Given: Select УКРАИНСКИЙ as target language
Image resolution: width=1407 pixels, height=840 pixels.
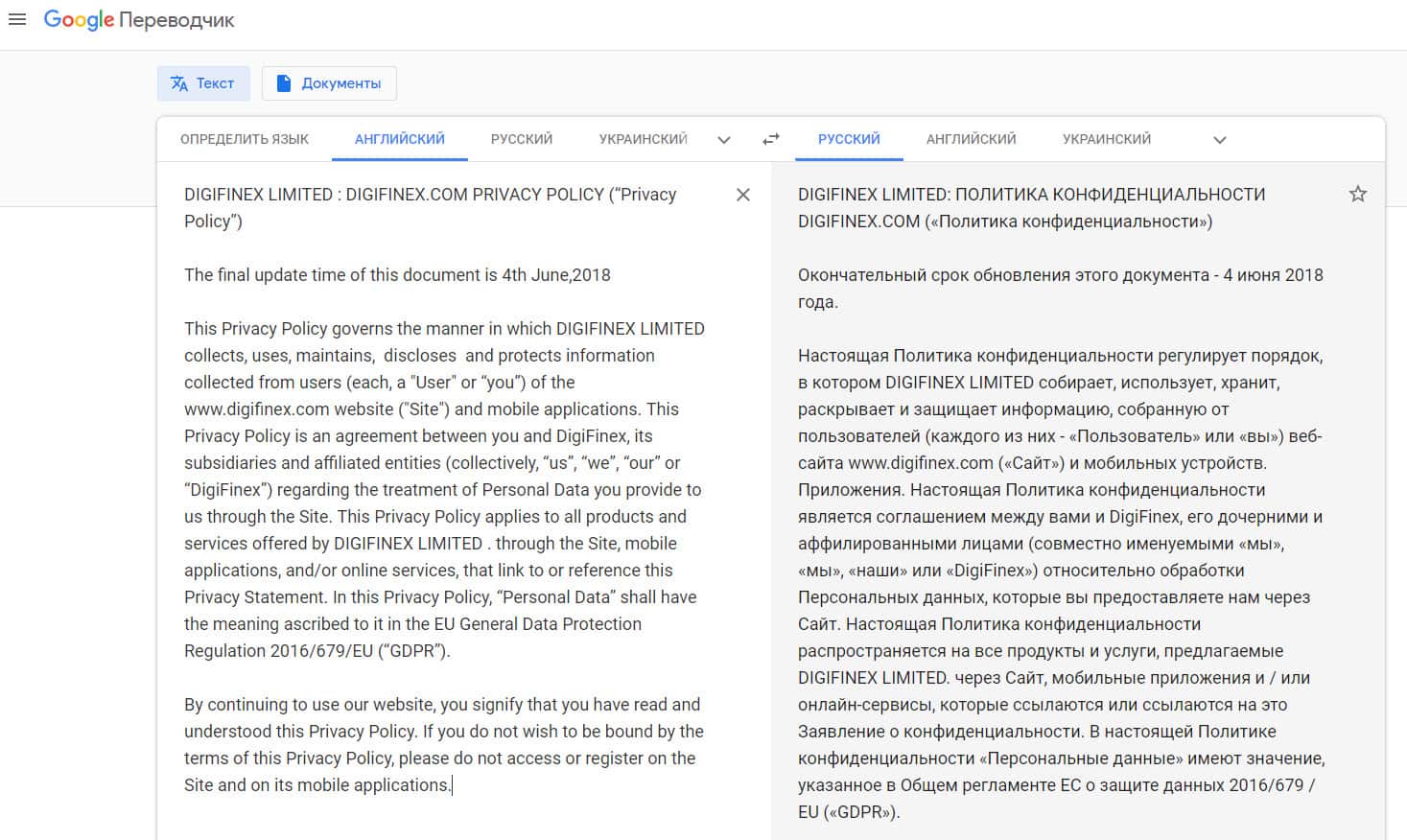Looking at the screenshot, I should point(1107,139).
